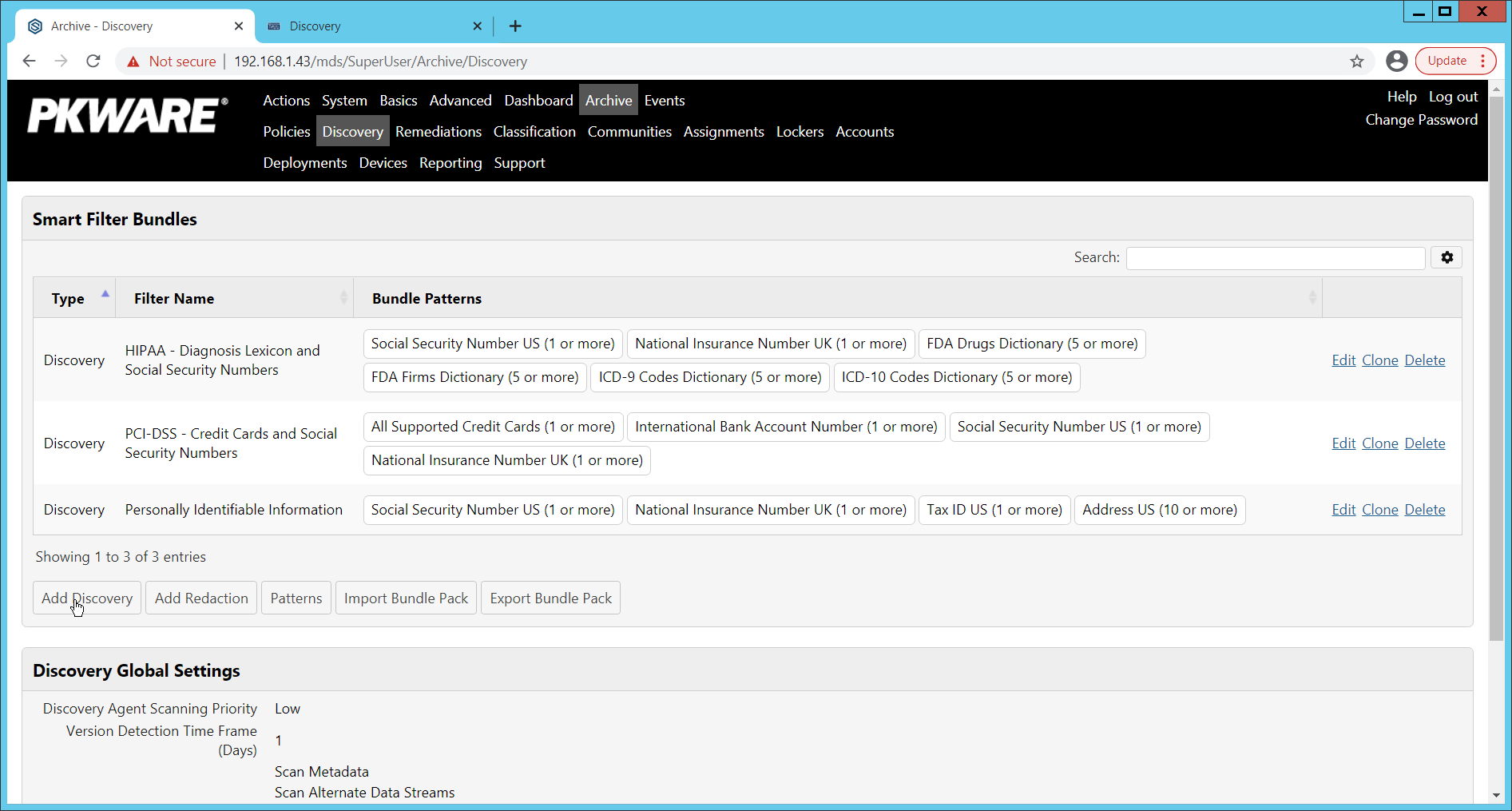Open the Reporting menu item

[x=450, y=162]
